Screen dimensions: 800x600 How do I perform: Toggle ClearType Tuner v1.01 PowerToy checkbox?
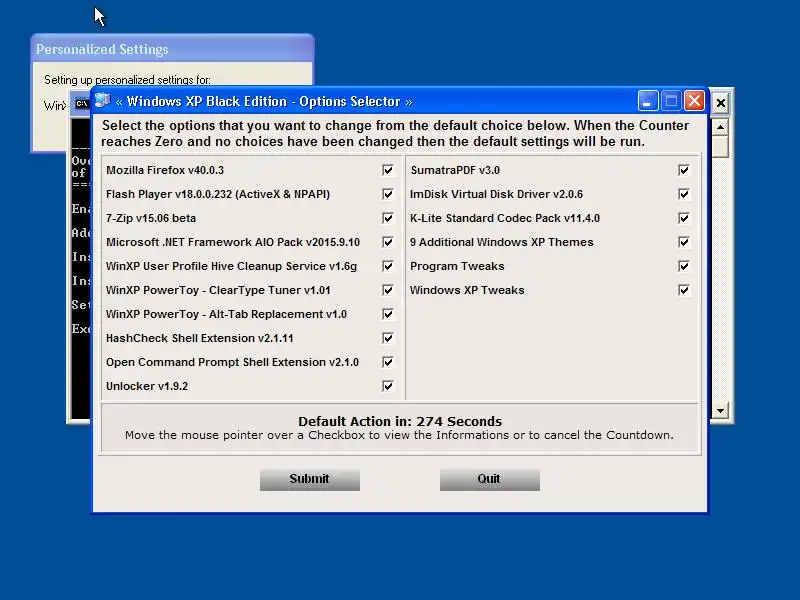[388, 290]
